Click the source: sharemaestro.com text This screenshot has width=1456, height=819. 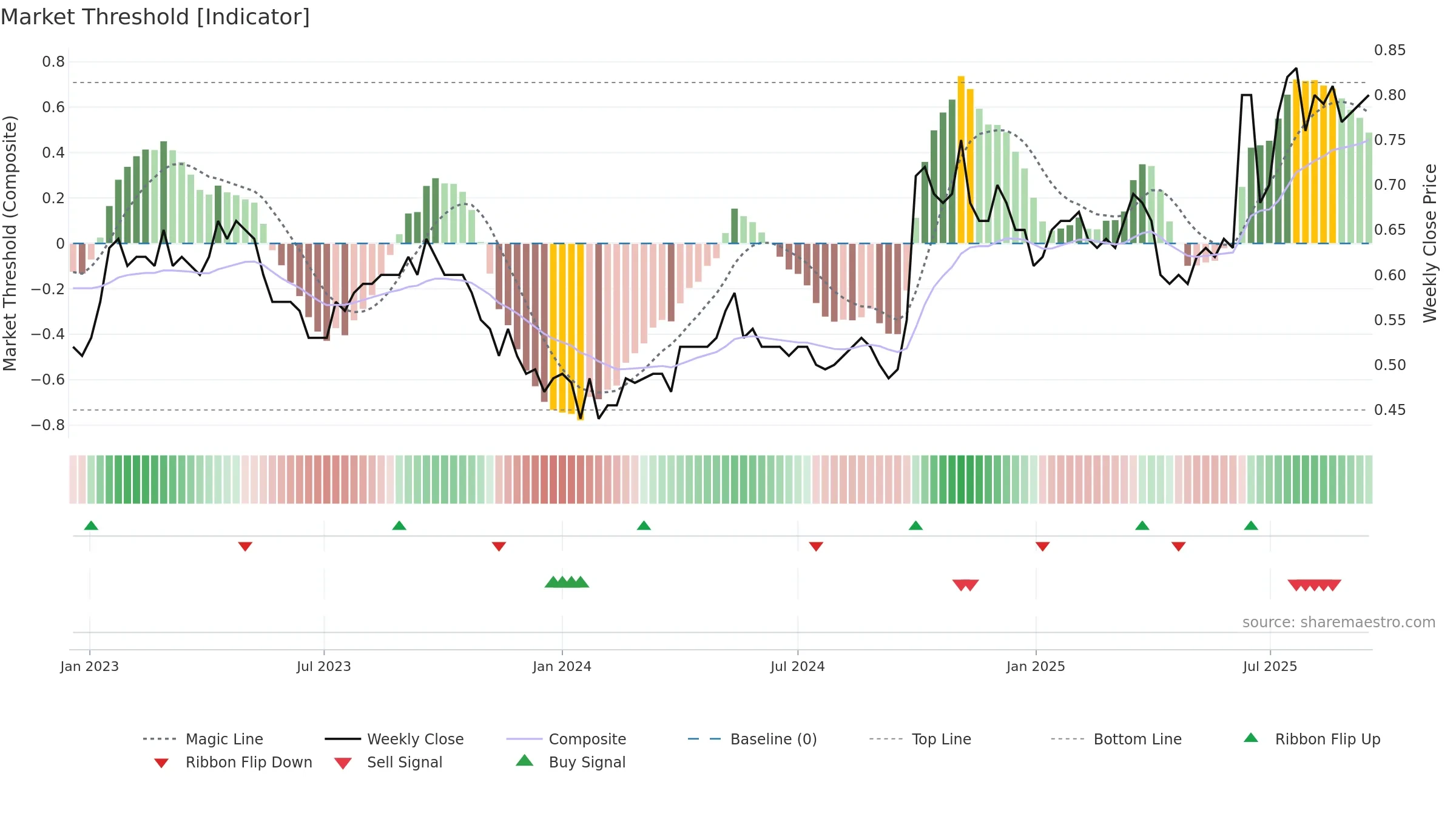pyautogui.click(x=1339, y=622)
